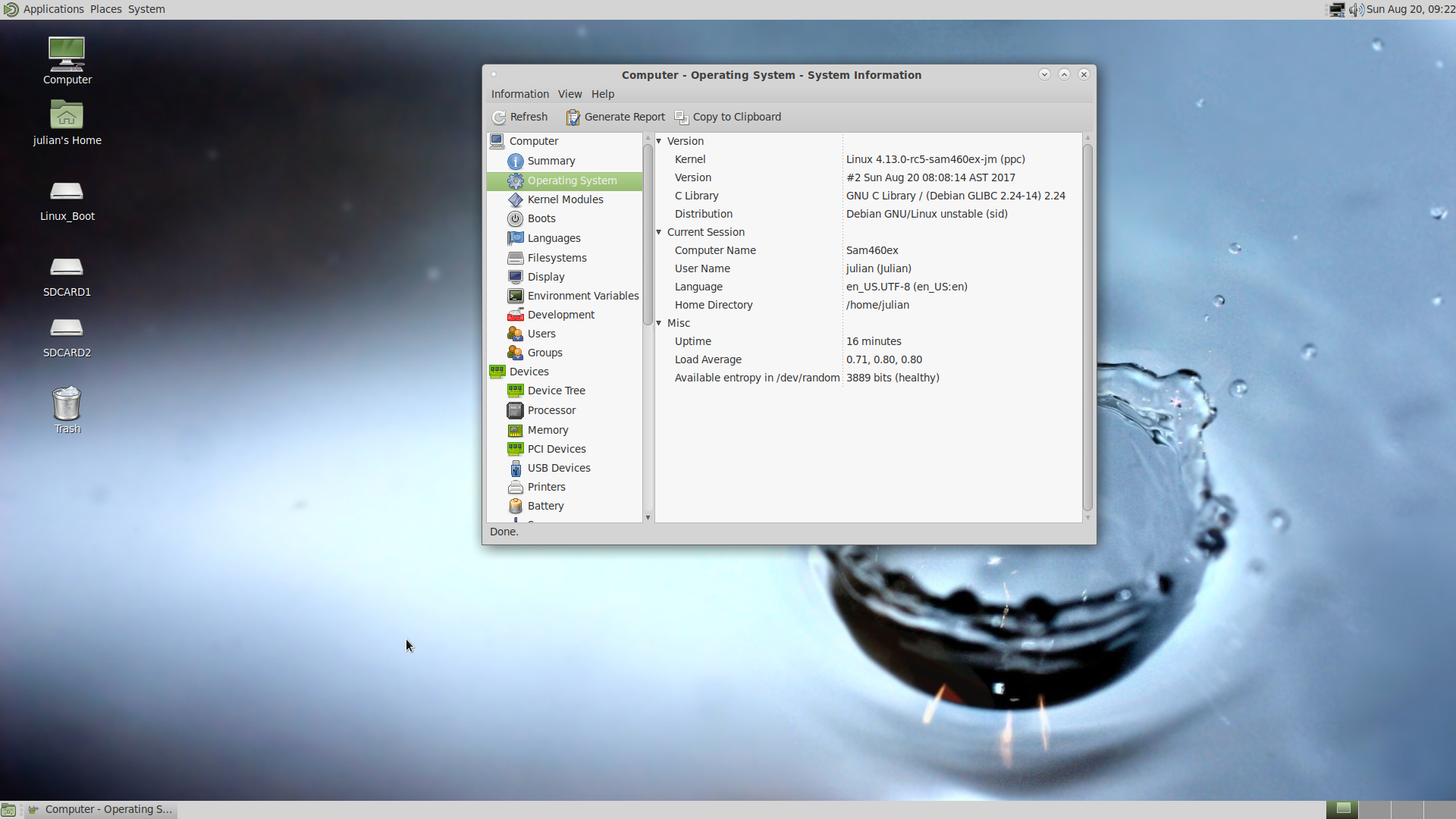Click the Generate Report icon
Image resolution: width=1456 pixels, height=819 pixels.
tap(573, 117)
